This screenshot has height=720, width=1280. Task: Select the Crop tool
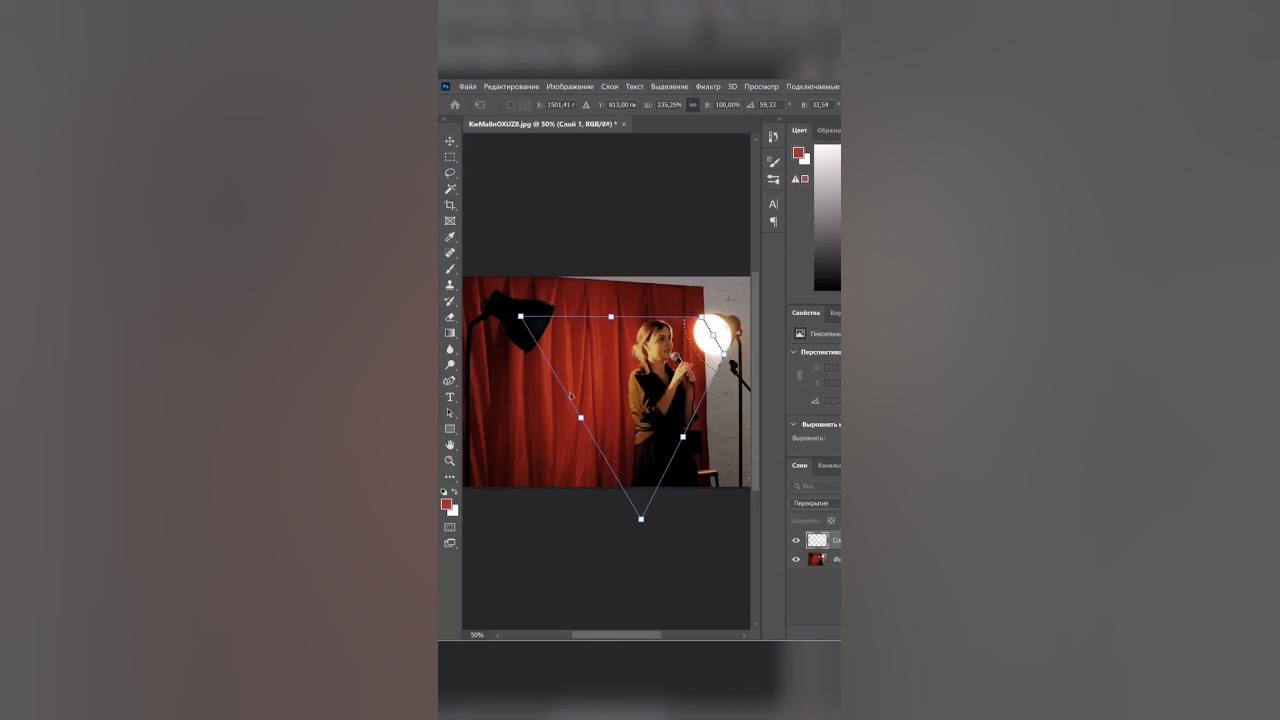(x=450, y=205)
